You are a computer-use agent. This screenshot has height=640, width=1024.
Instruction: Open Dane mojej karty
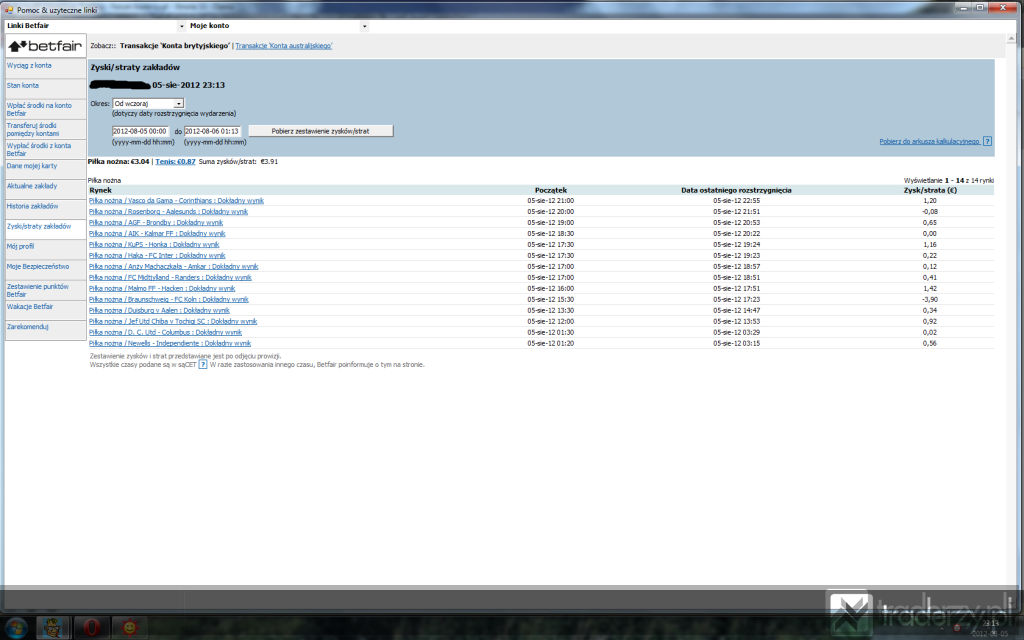coord(32,166)
